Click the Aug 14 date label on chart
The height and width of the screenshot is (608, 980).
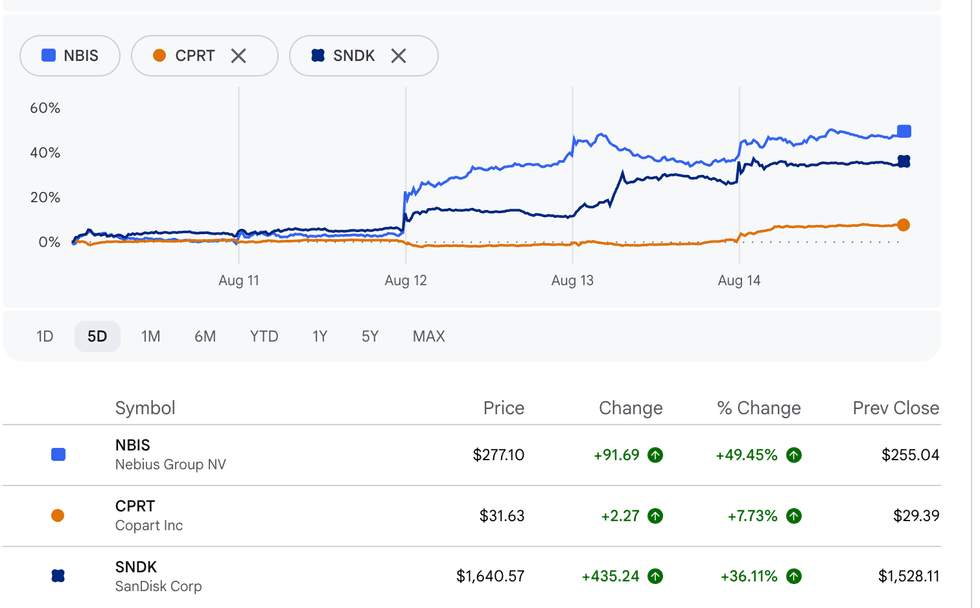point(739,281)
